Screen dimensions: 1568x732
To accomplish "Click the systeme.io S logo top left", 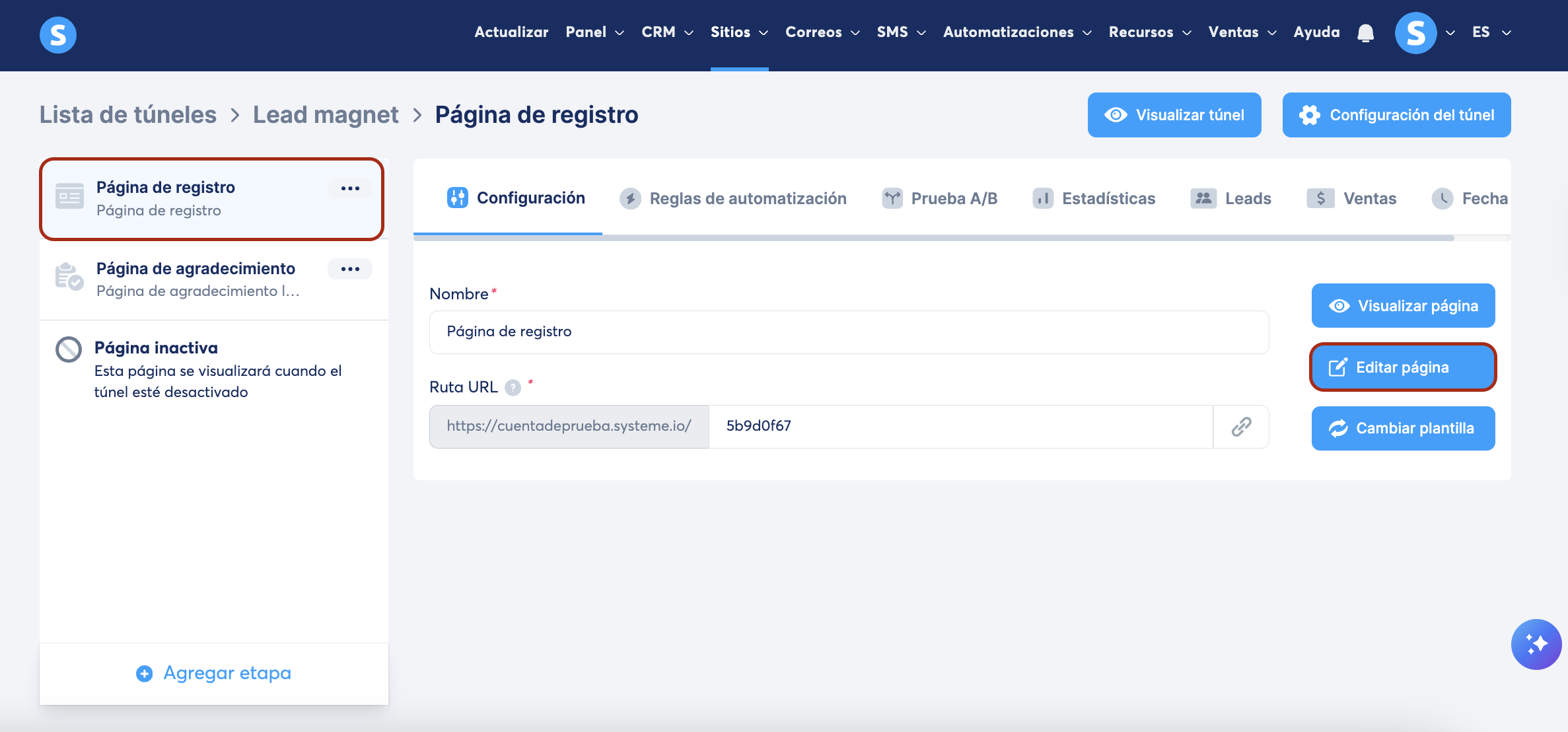I will coord(58,34).
